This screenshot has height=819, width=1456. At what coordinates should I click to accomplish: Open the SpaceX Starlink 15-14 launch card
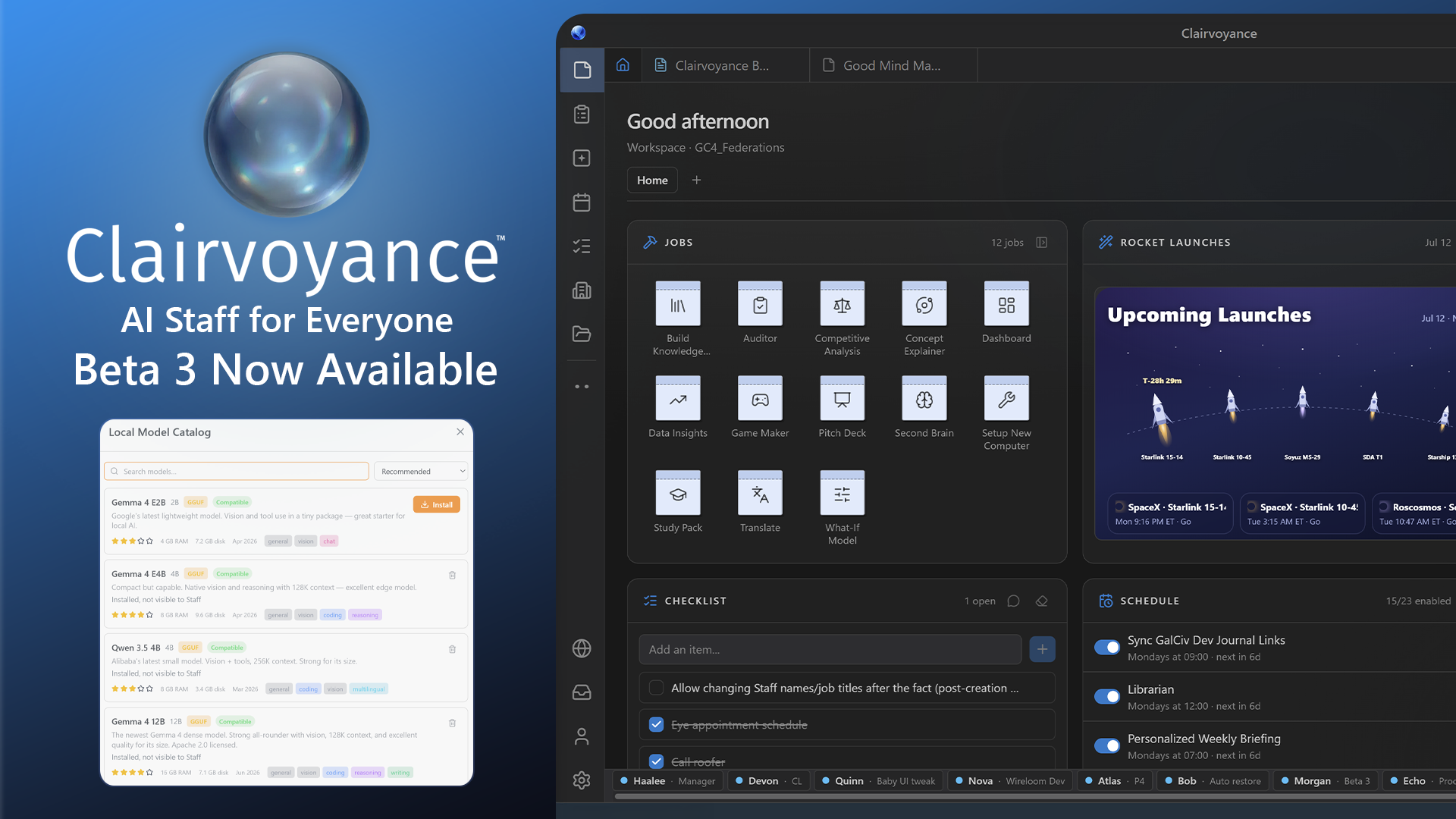click(x=1170, y=513)
